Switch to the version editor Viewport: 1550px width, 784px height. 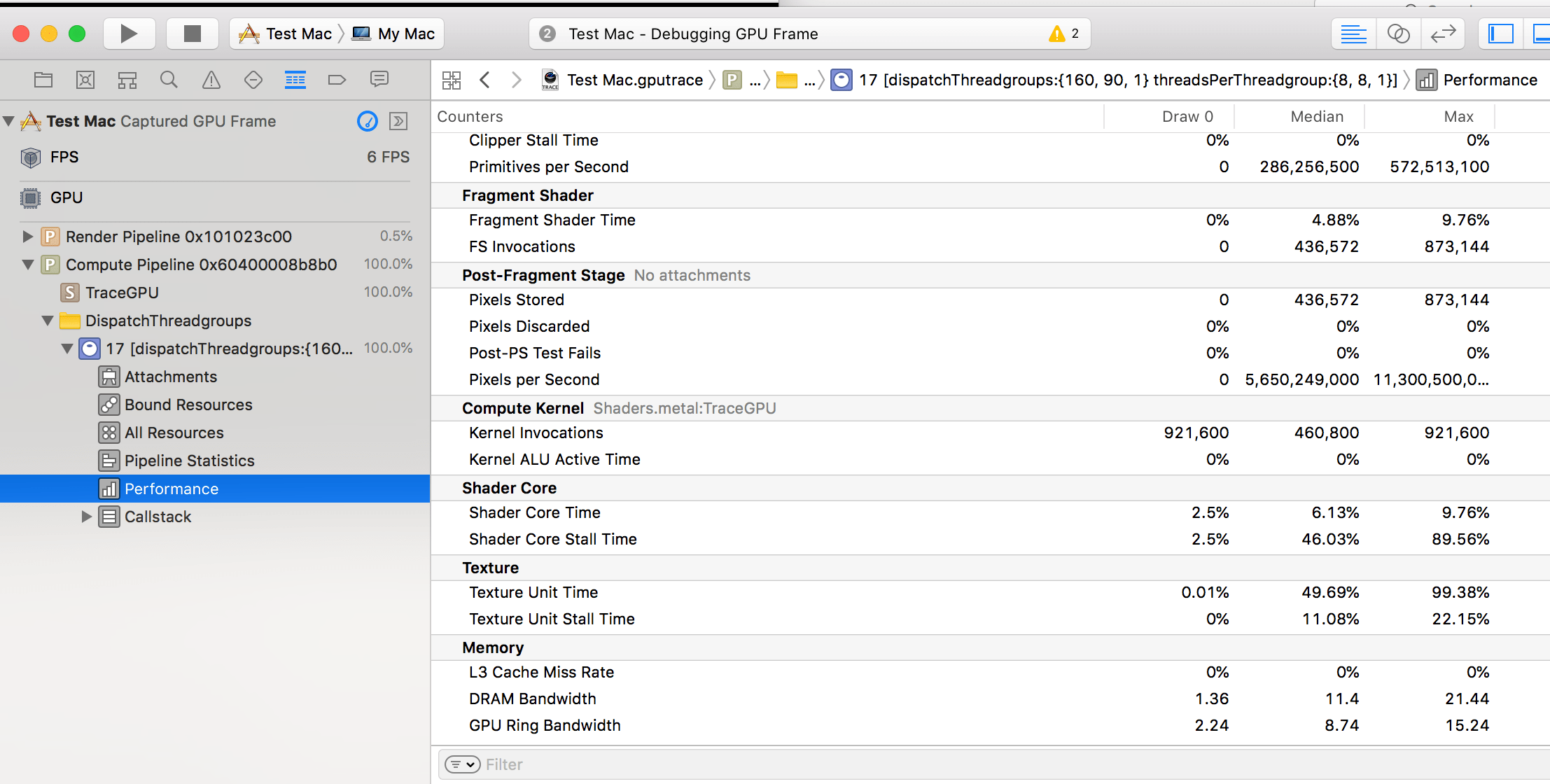pyautogui.click(x=1443, y=34)
